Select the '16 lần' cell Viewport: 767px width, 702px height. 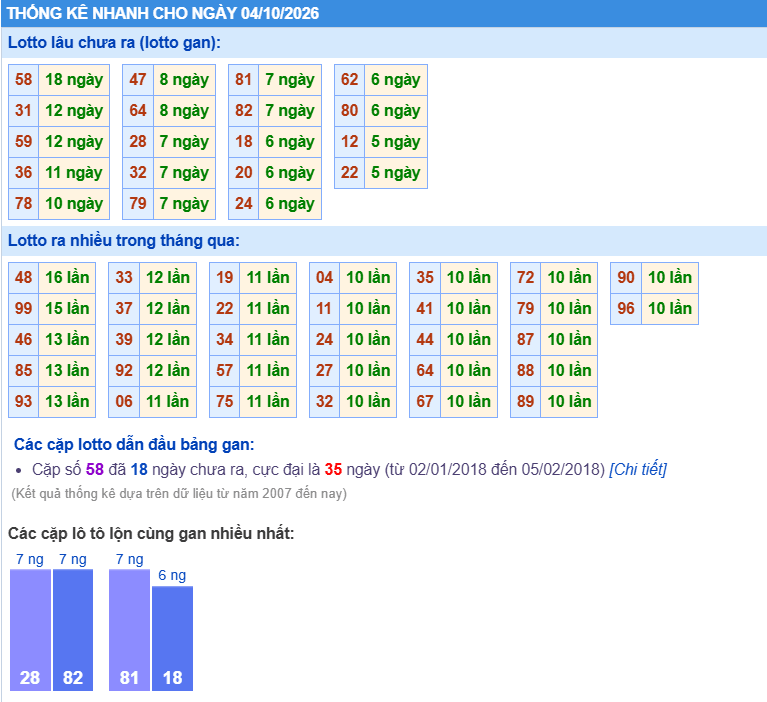[x=67, y=277]
